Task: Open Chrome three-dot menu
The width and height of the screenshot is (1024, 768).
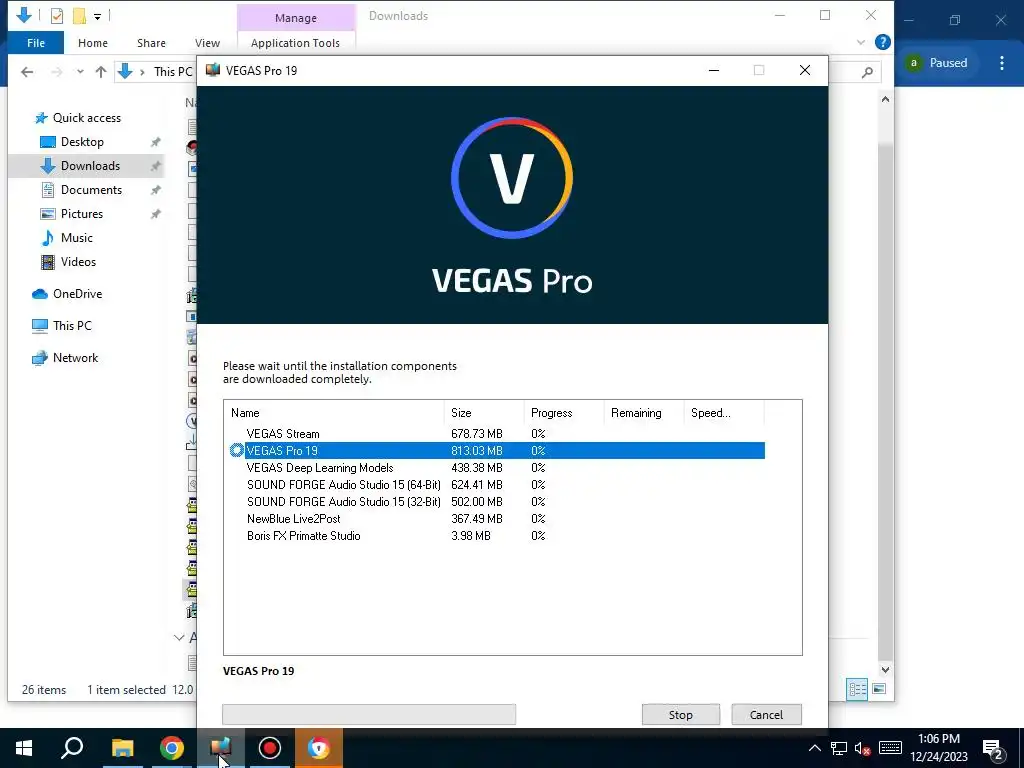Action: (1002, 63)
